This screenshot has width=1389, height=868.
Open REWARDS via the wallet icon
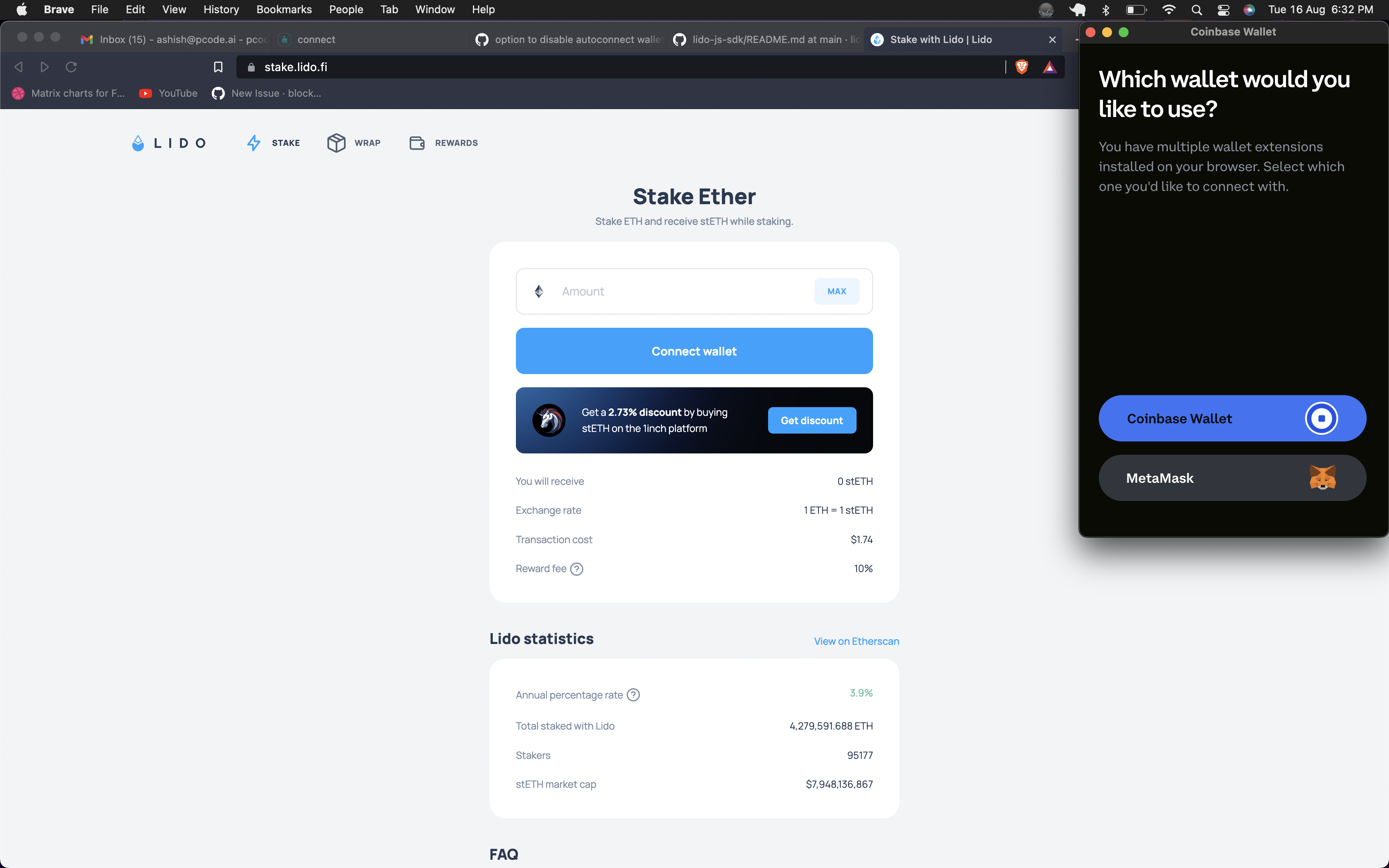tap(417, 142)
